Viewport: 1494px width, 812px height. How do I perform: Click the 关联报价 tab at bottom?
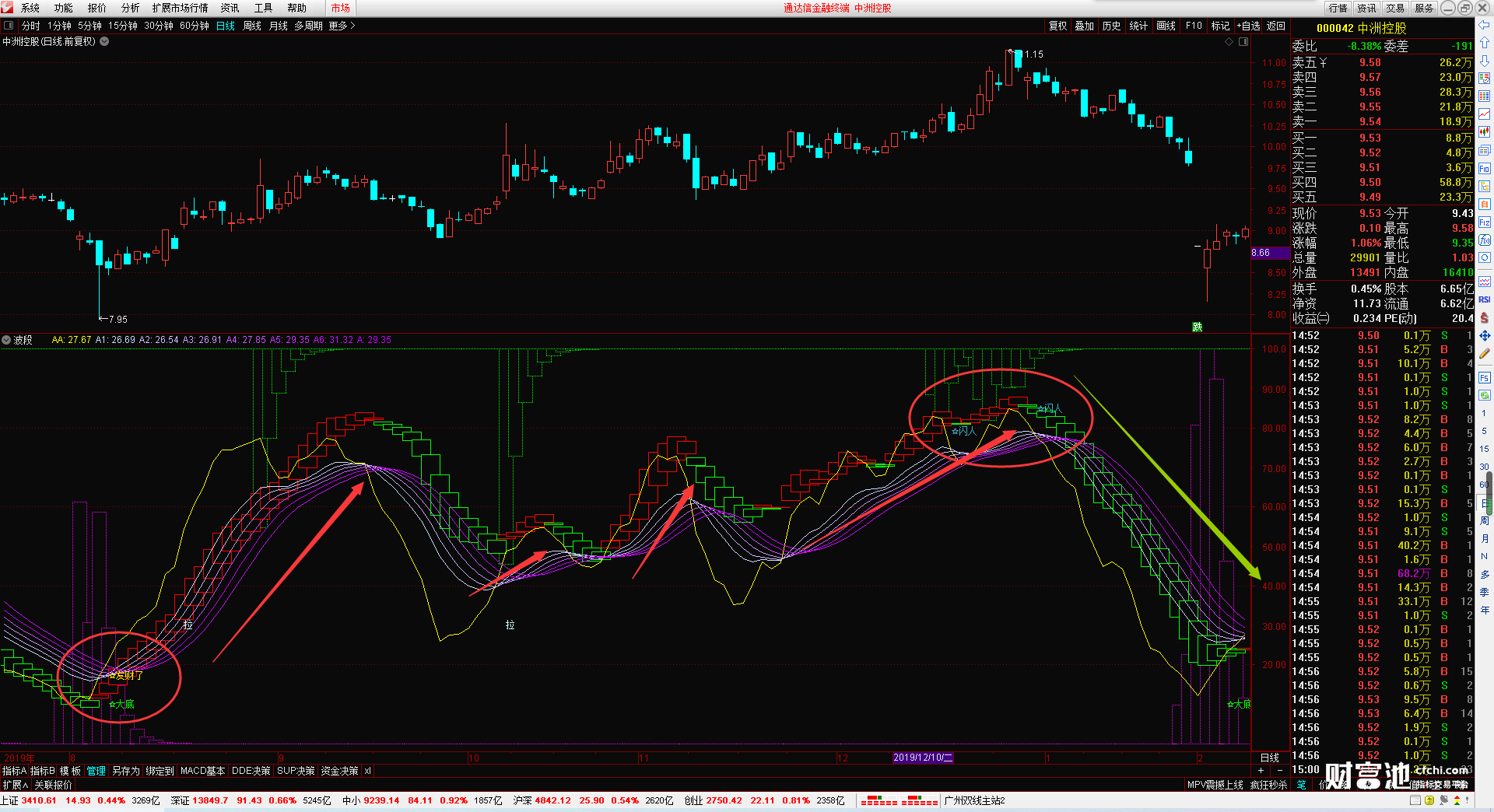pos(53,785)
